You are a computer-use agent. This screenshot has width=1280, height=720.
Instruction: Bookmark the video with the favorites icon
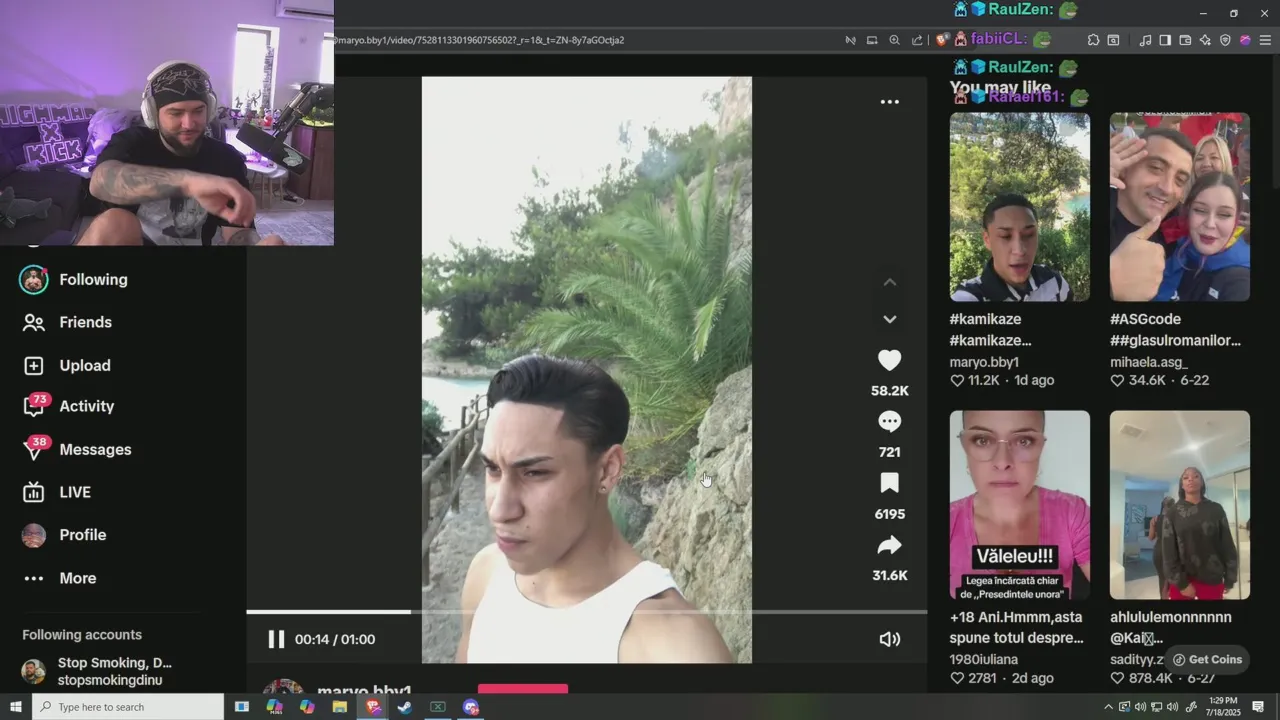(889, 483)
